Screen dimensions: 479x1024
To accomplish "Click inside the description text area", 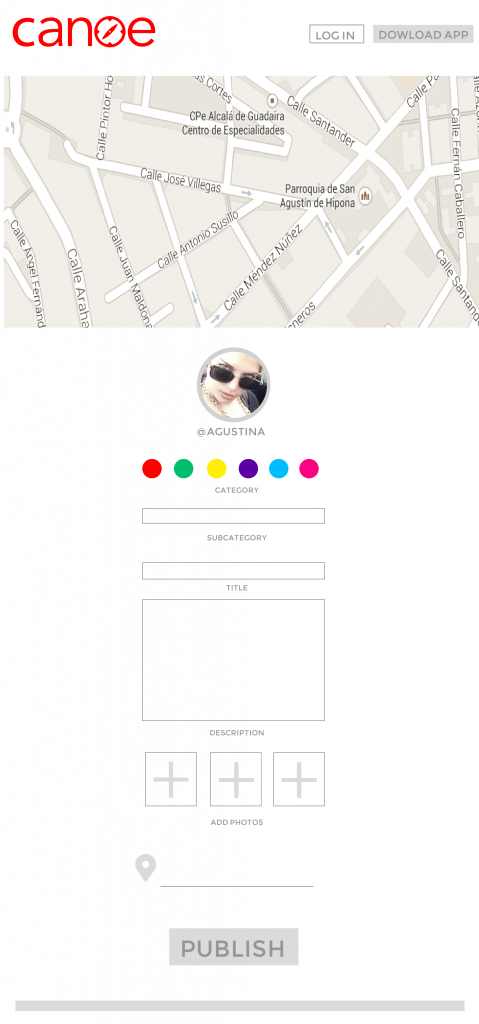I will point(233,660).
